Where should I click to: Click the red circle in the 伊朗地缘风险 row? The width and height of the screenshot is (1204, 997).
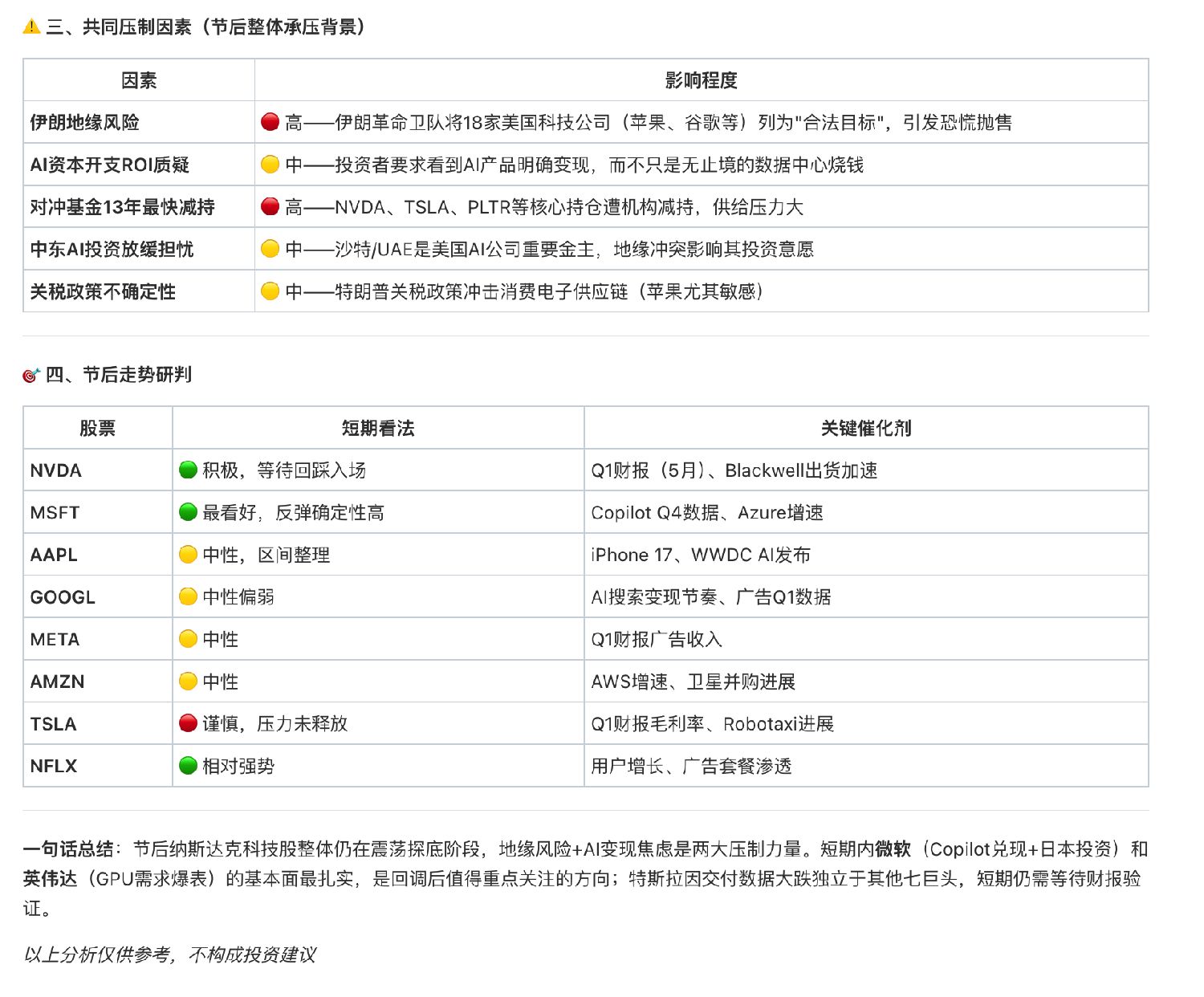point(270,122)
